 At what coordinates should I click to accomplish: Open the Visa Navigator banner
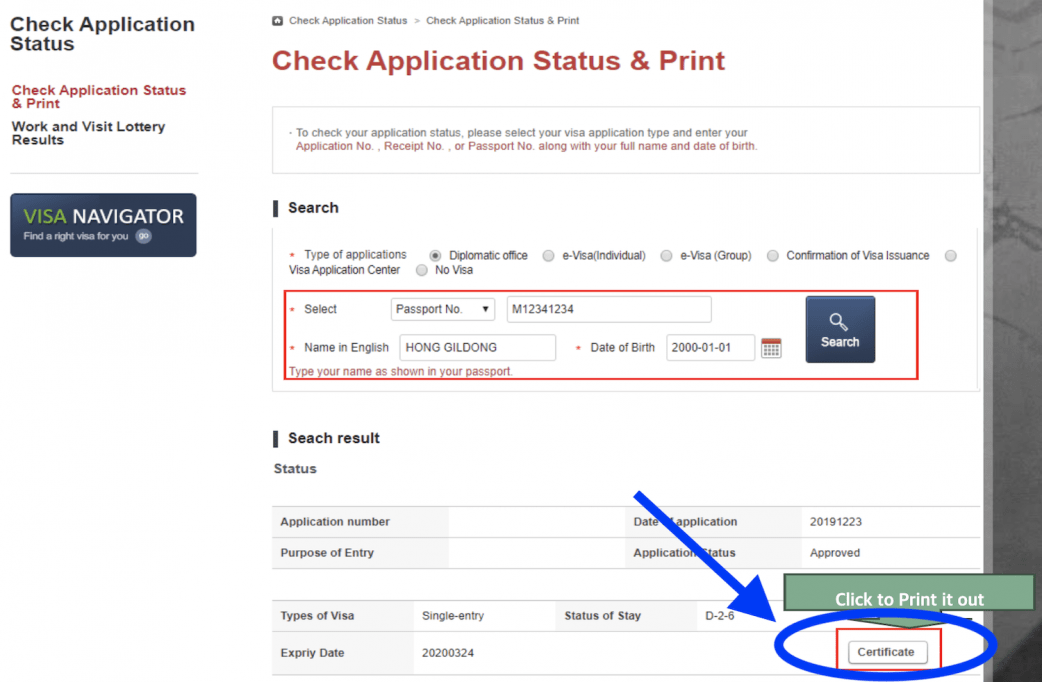(103, 225)
